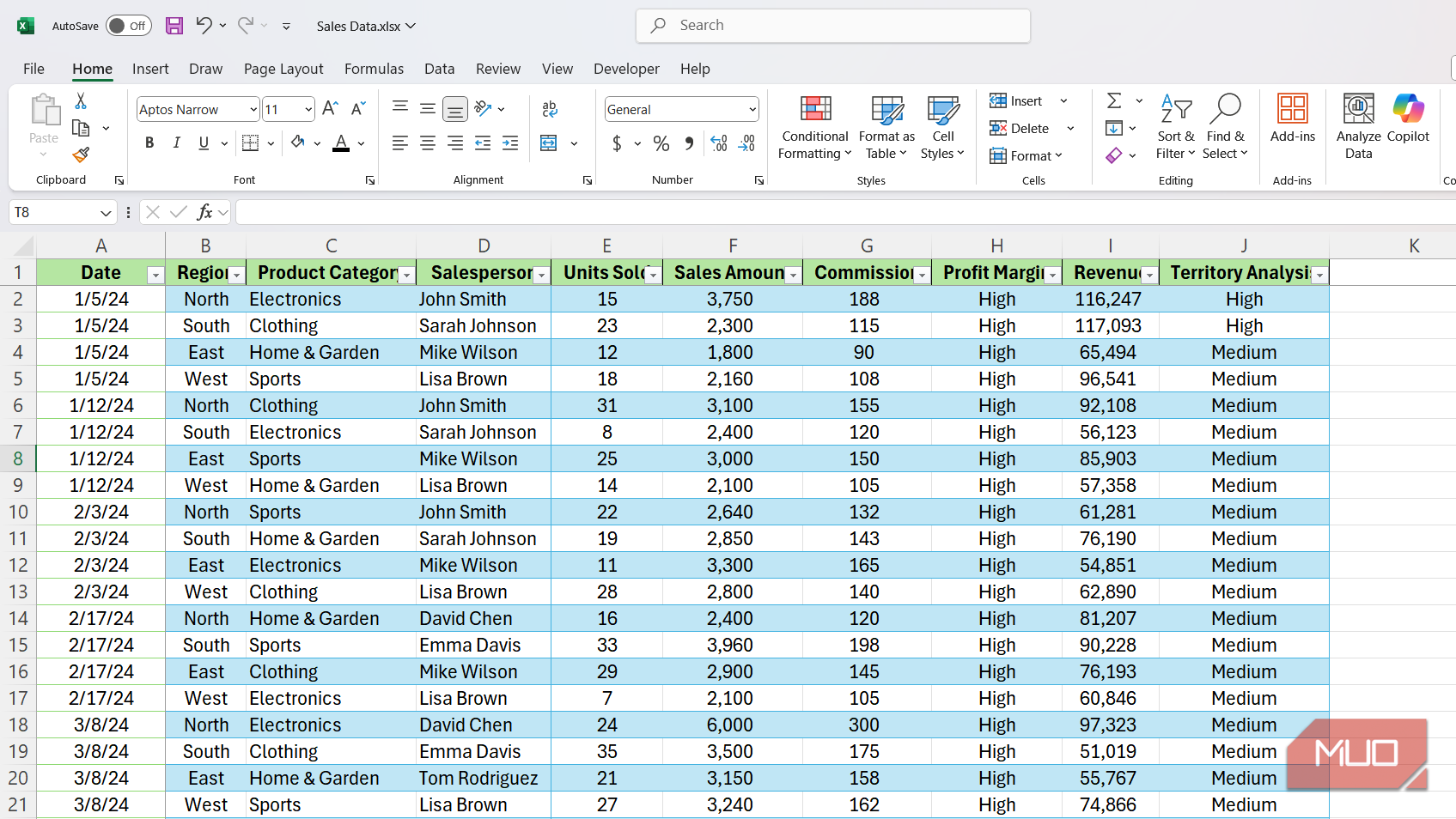Open Sort & Filter options
The image size is (1456, 819).
[1175, 127]
